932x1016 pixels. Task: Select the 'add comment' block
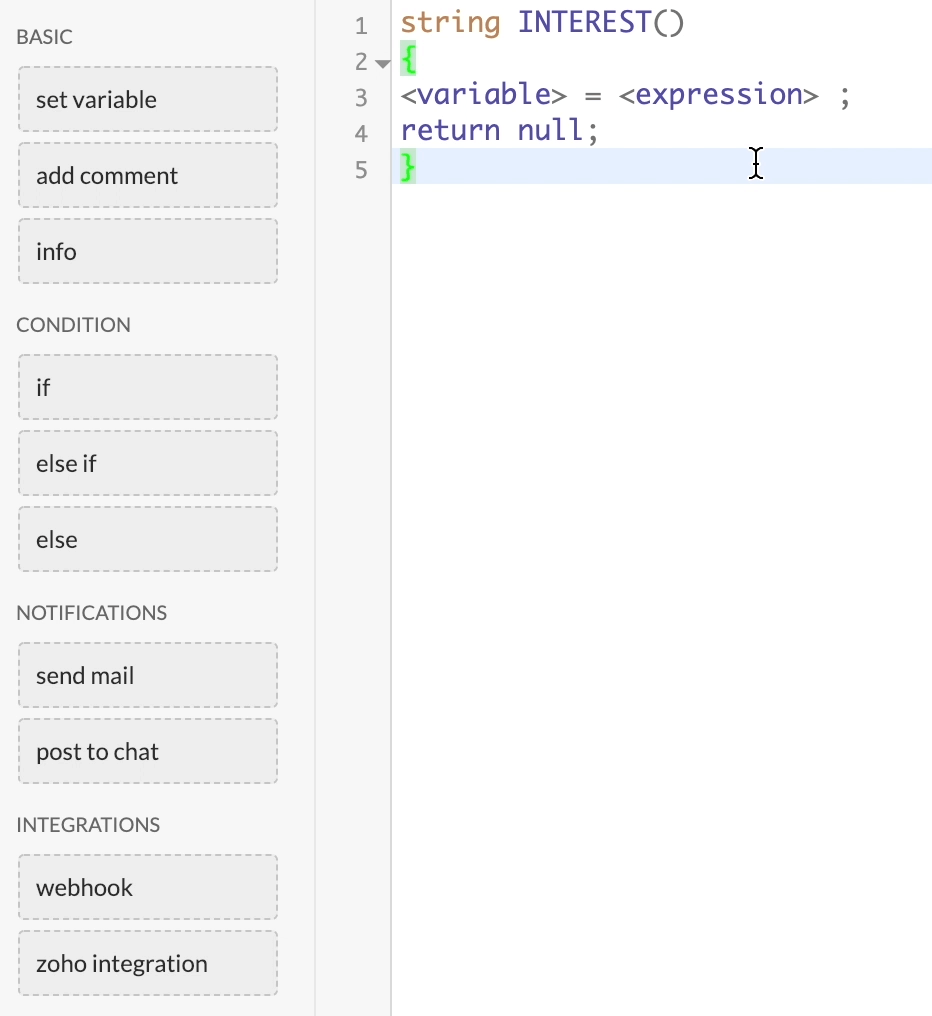pos(147,176)
